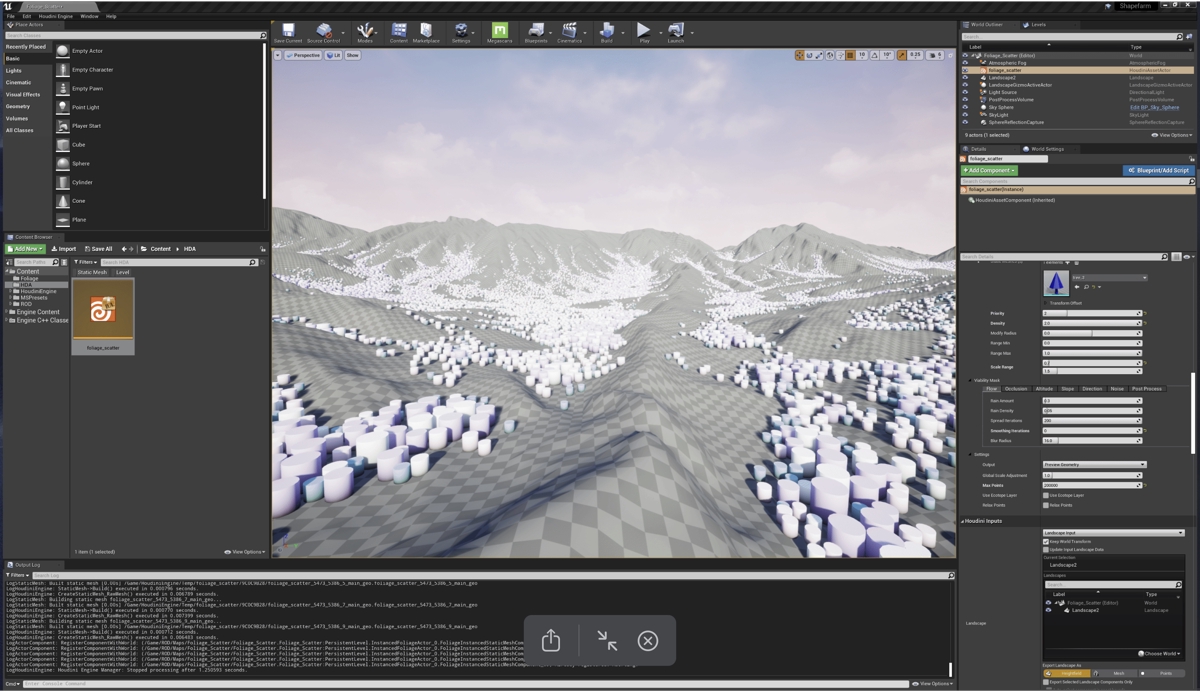Screen dimensions: 1200x692
Task: Open the Modes toolbar icon
Action: 365,31
